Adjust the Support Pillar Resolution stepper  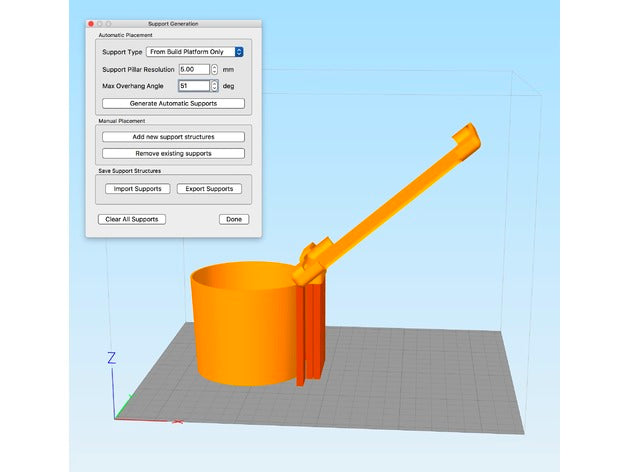tap(214, 69)
